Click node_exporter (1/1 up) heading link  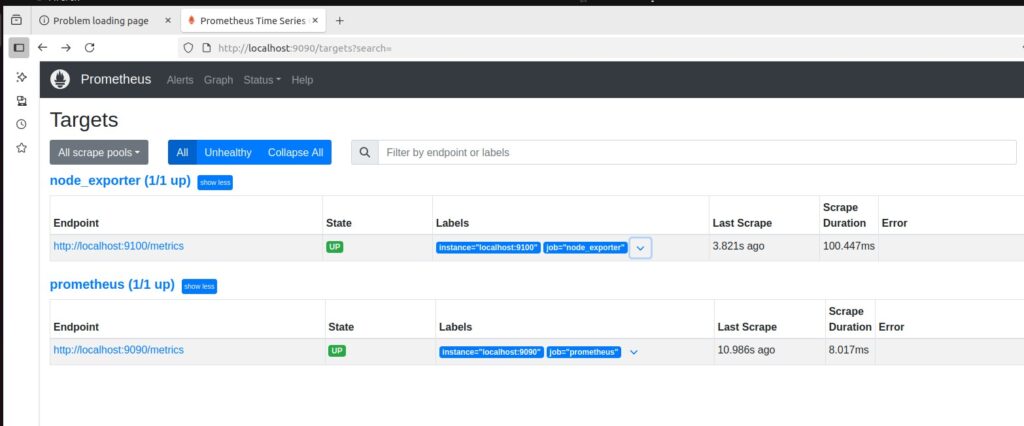[x=120, y=181]
